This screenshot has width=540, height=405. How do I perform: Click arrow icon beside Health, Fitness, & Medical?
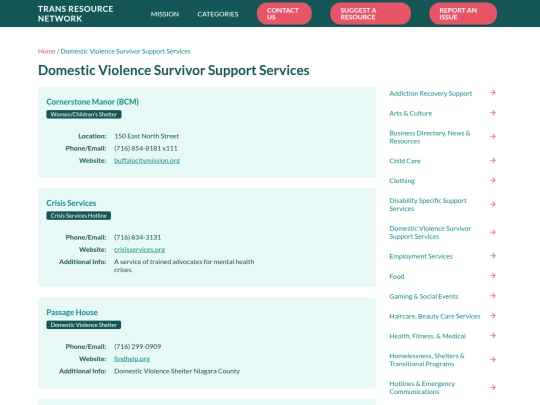493,335
